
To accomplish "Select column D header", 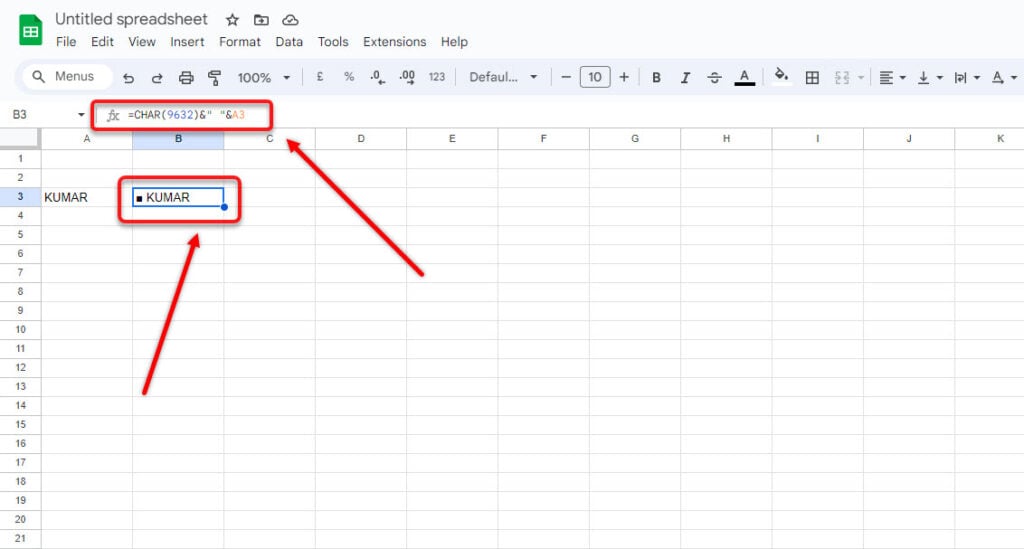I will pyautogui.click(x=360, y=139).
